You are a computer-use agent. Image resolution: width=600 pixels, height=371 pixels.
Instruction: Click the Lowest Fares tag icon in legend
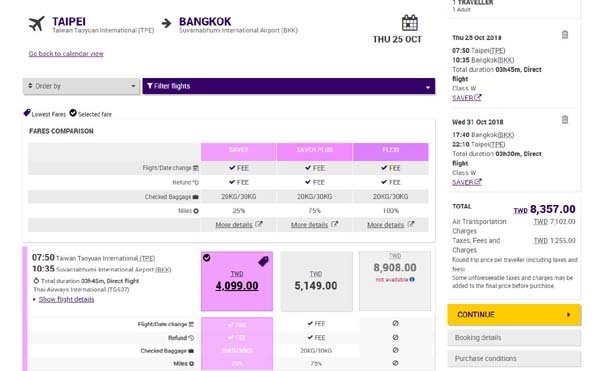(x=27, y=113)
